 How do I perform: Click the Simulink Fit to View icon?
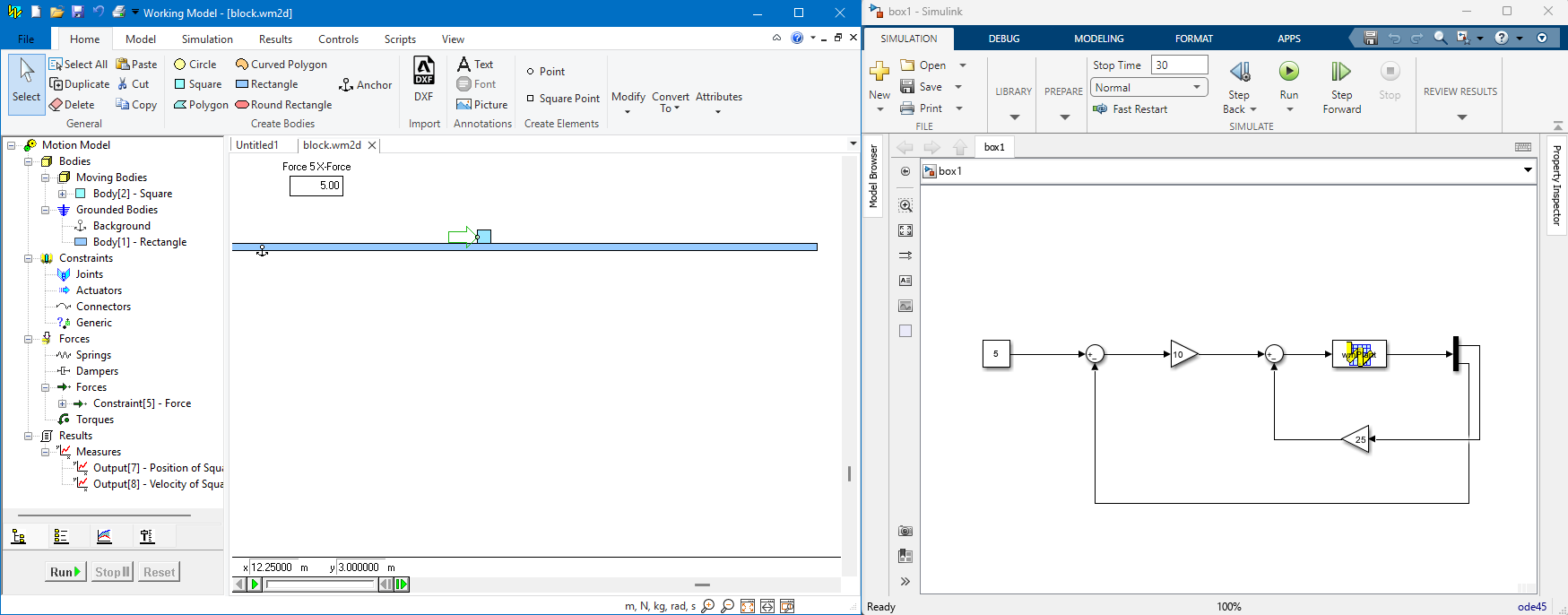[905, 230]
